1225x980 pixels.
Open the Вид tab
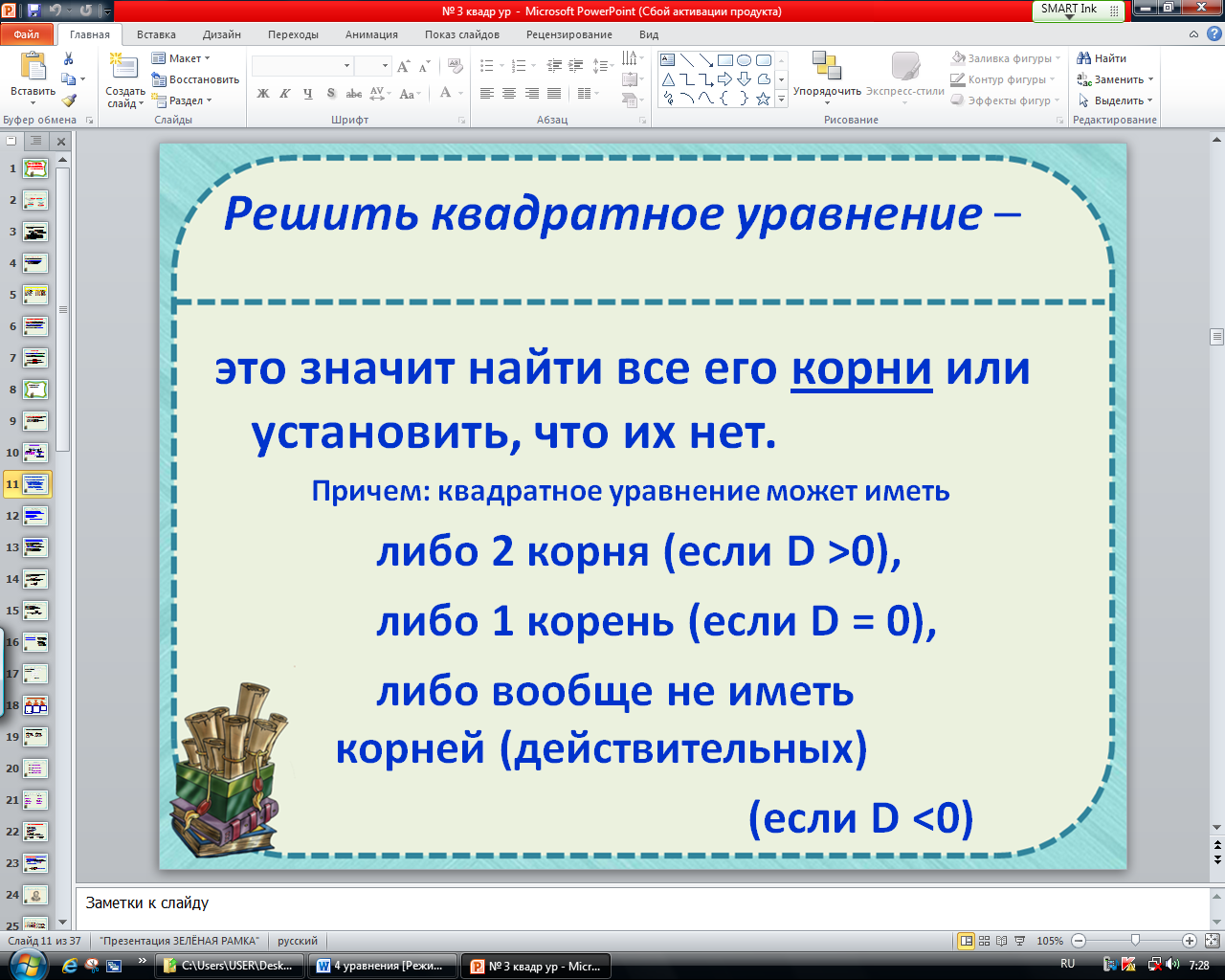(x=649, y=34)
